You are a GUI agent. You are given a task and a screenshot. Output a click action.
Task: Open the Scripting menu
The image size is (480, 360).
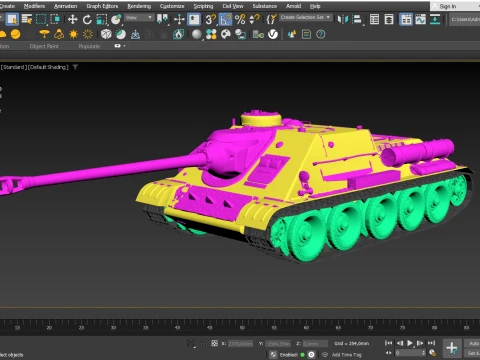203,6
